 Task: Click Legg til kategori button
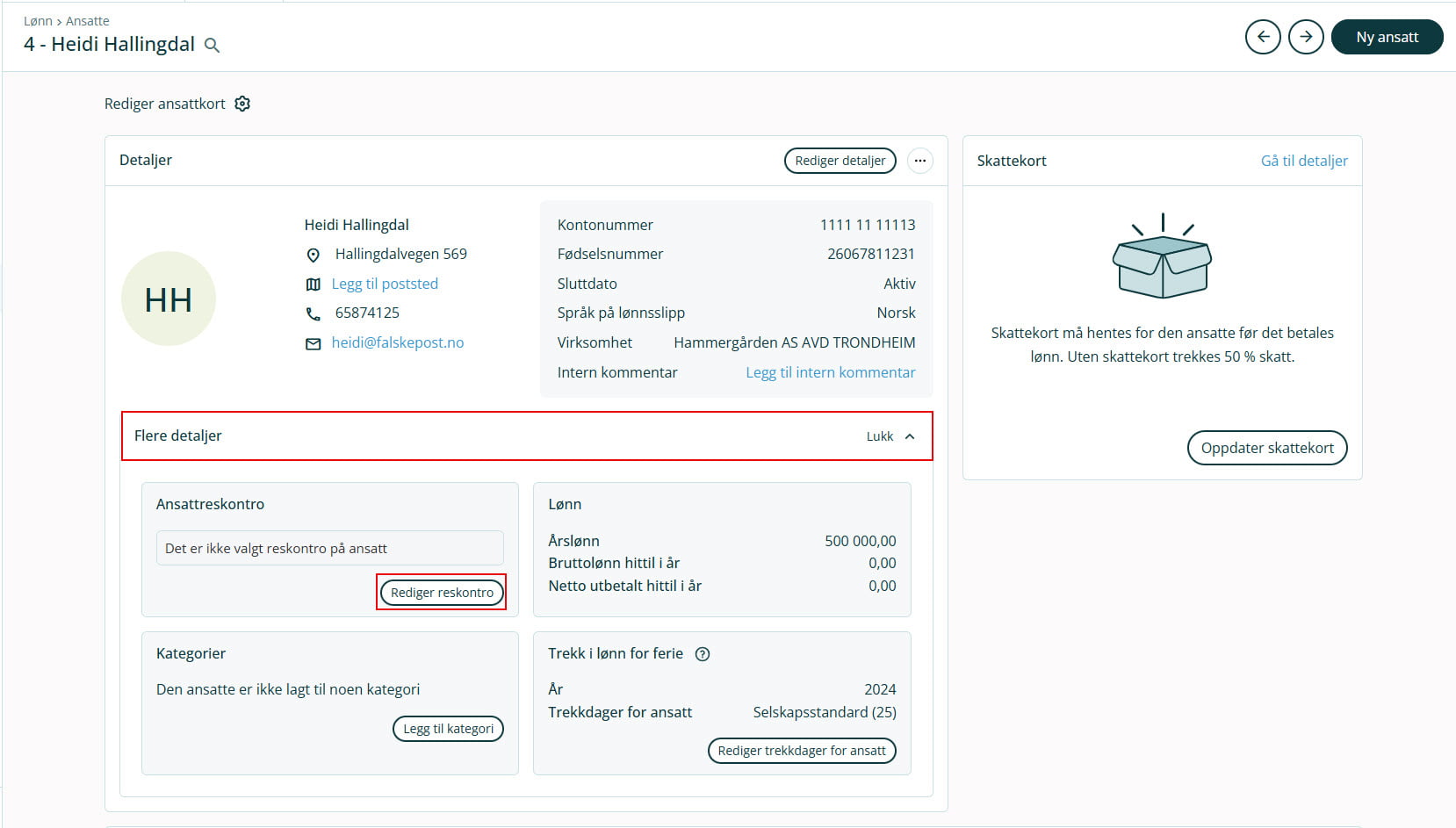[448, 729]
